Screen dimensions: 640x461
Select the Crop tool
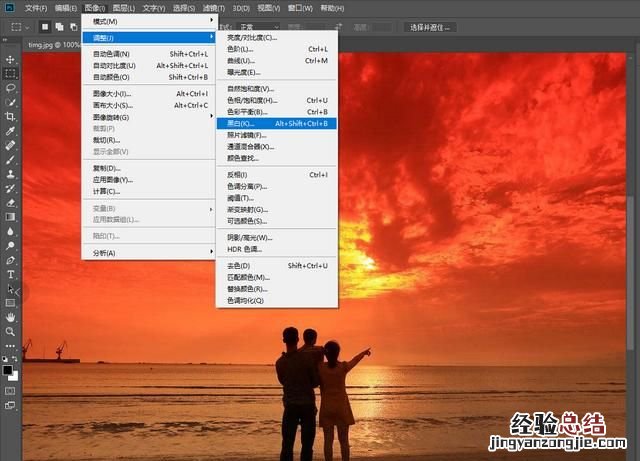click(x=11, y=117)
